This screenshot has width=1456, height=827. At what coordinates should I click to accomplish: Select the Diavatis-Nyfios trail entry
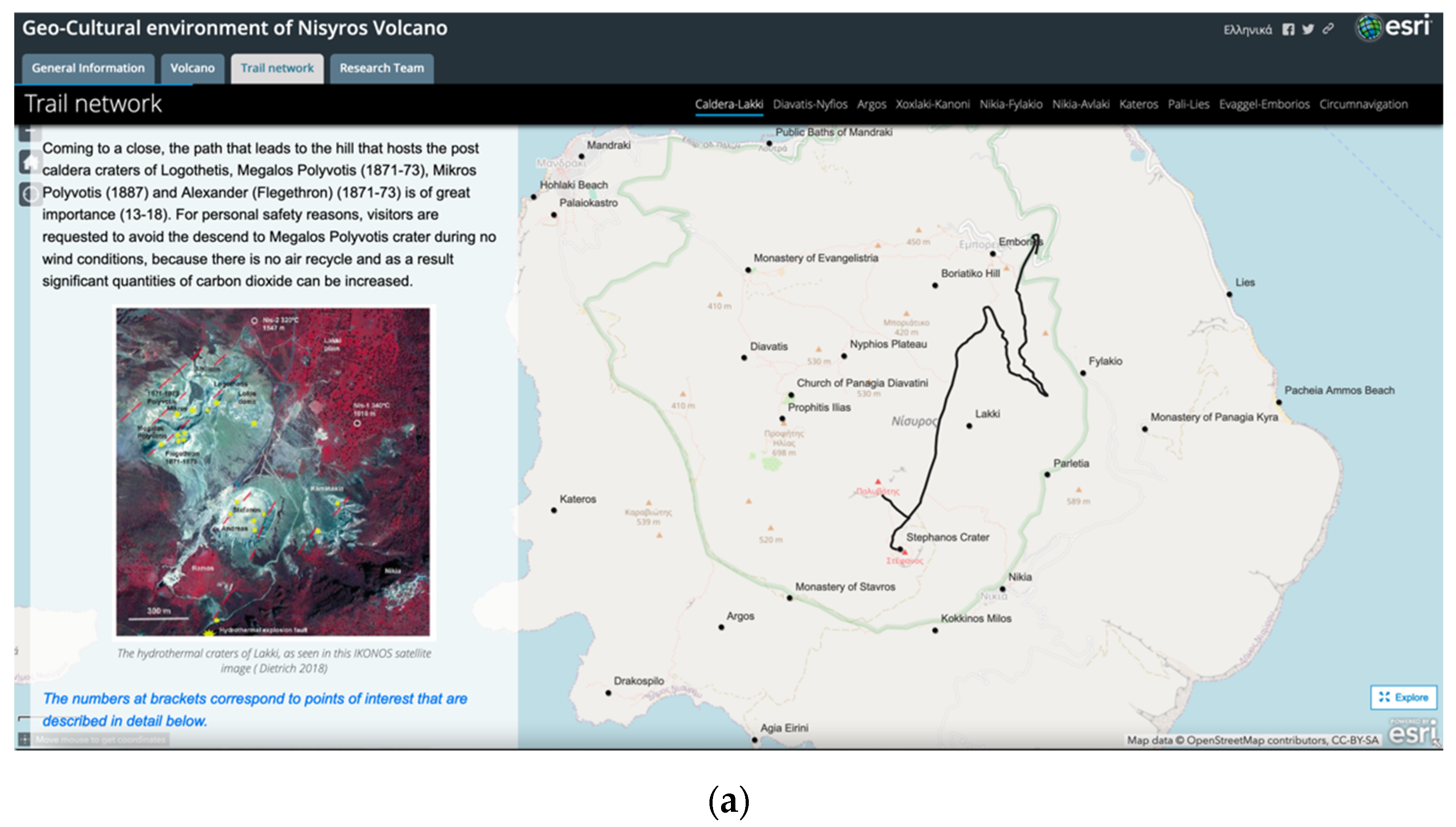tap(810, 104)
